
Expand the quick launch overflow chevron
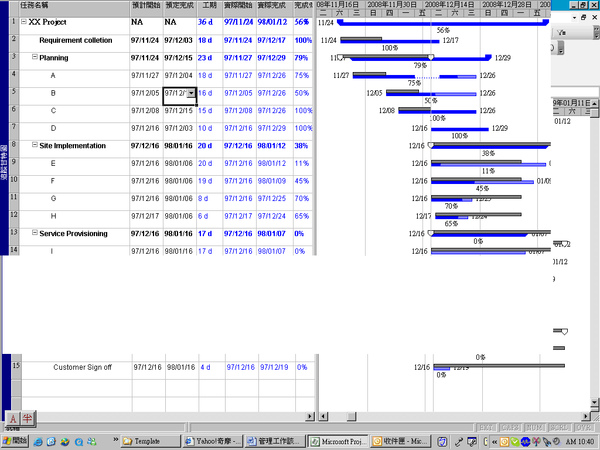click(116, 440)
